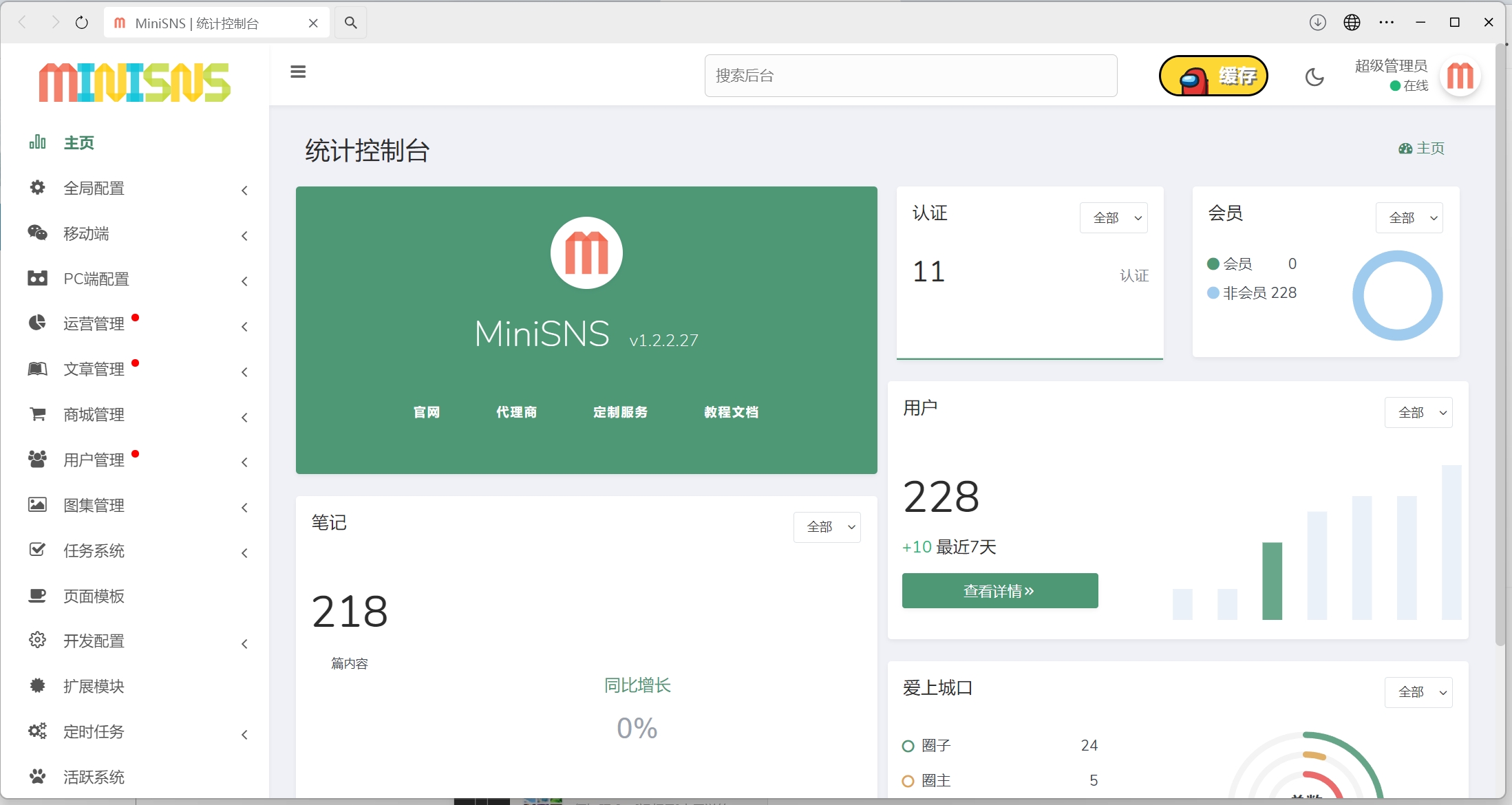Click the double-gears icon for 定时任务
1512x805 pixels.
tap(37, 731)
